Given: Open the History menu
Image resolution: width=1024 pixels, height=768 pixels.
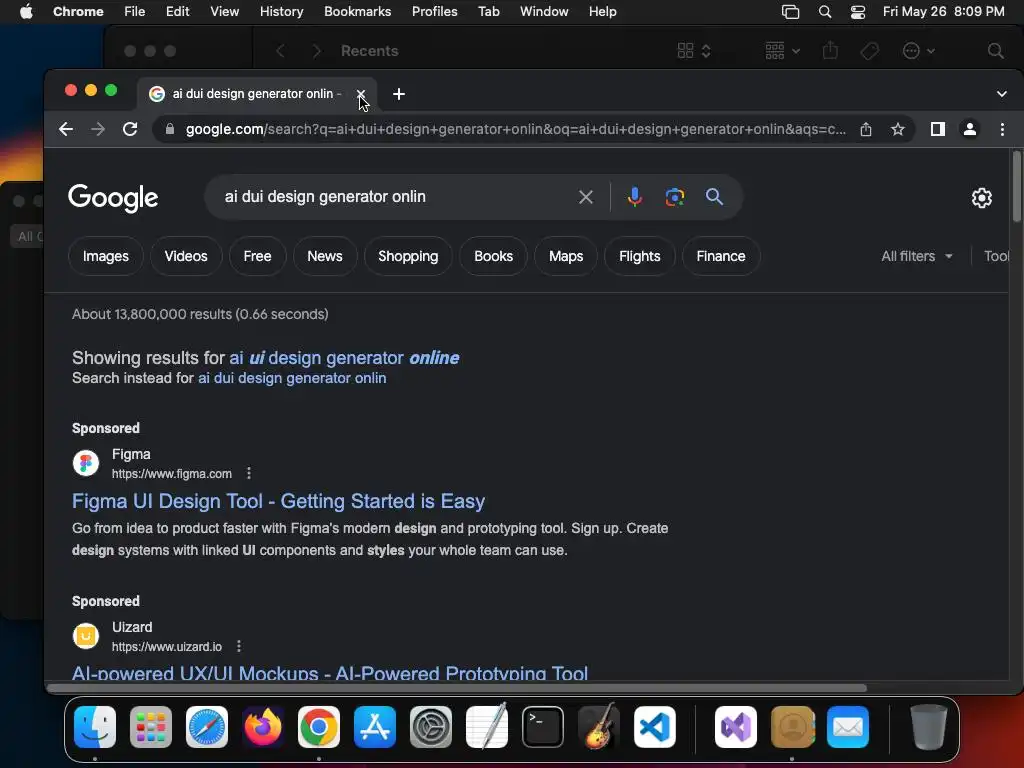Looking at the screenshot, I should click(281, 12).
